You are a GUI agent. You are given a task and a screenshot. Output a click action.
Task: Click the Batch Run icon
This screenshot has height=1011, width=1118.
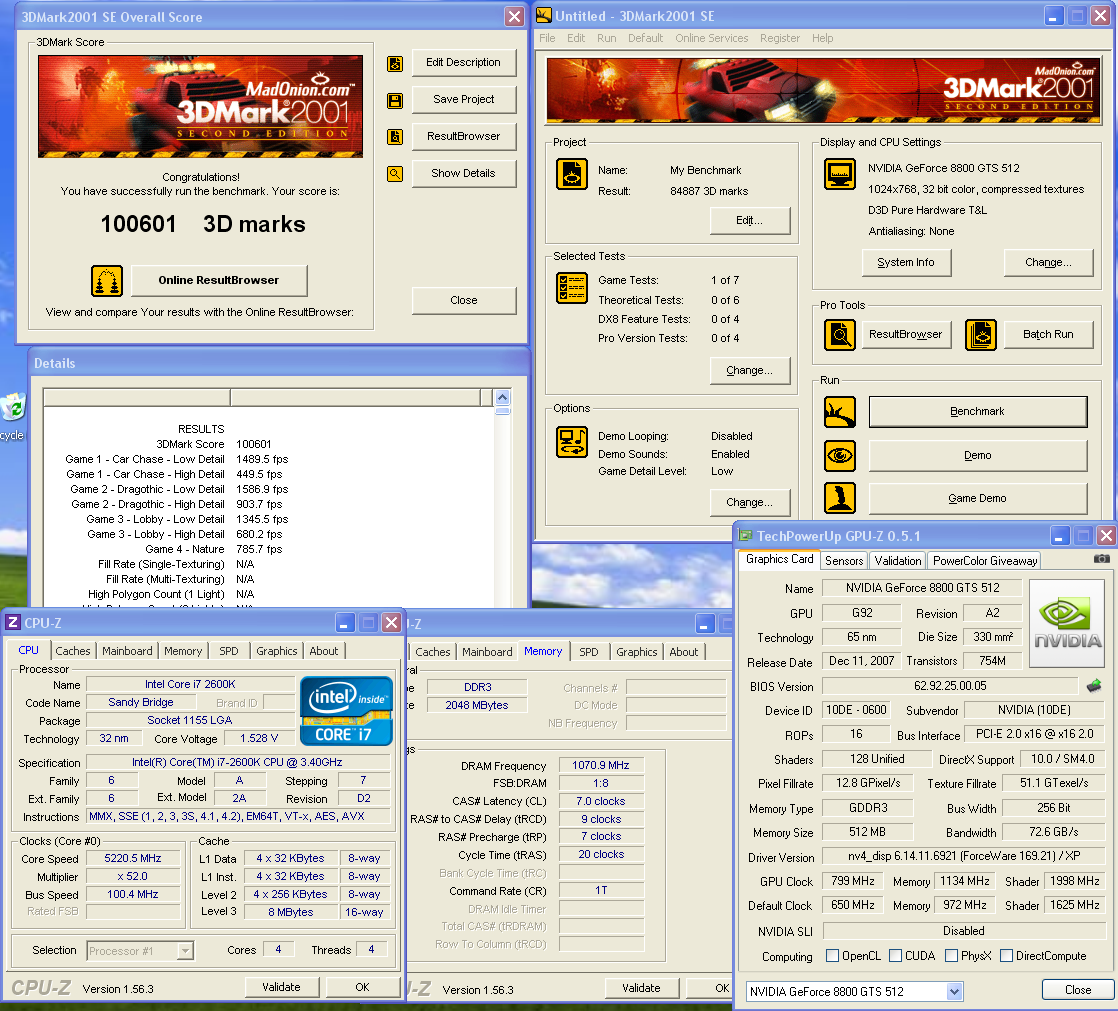coord(980,334)
